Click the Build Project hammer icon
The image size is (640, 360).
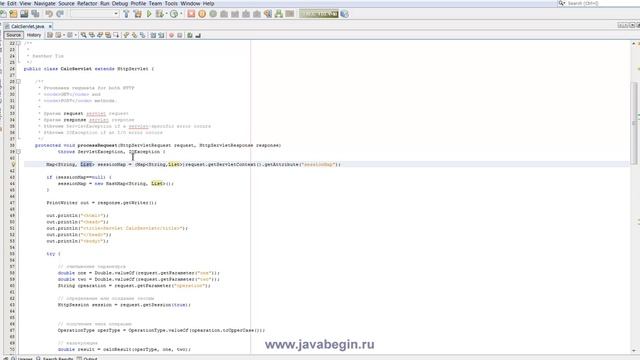126,13
